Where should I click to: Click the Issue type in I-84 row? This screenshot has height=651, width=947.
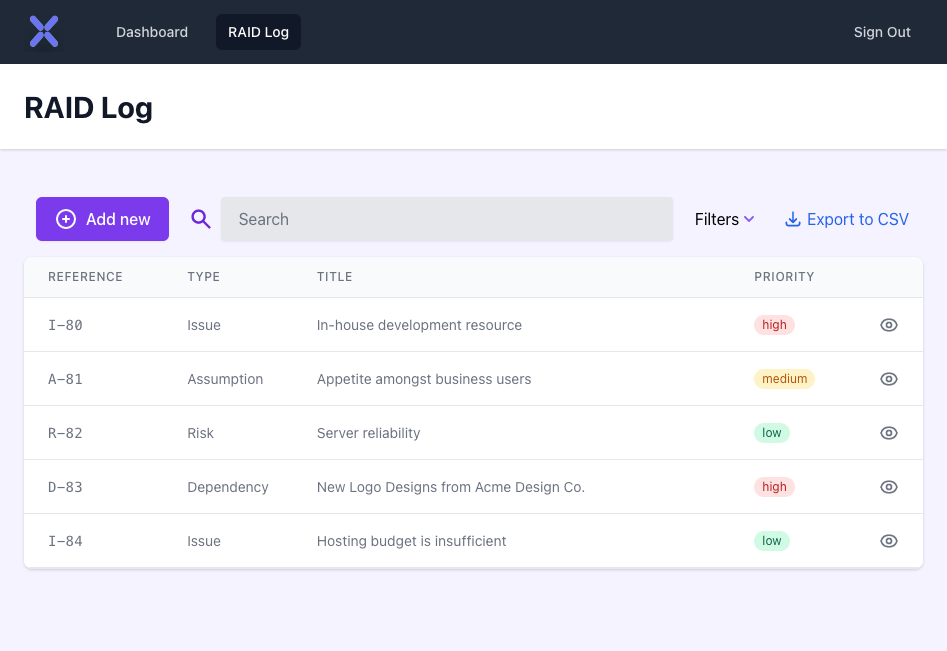[204, 541]
